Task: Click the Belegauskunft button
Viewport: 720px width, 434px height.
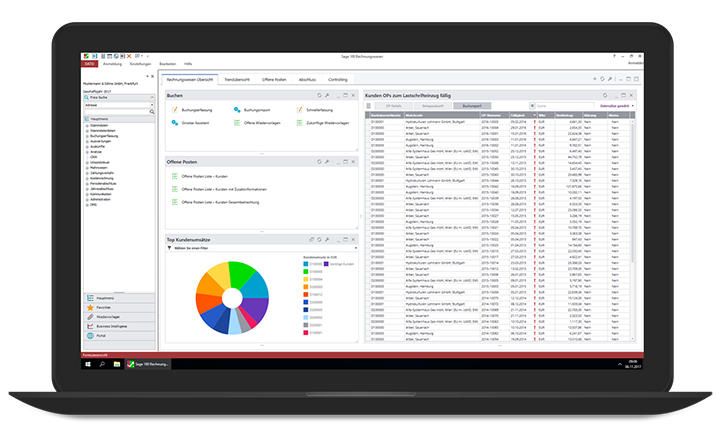Action: (433, 106)
